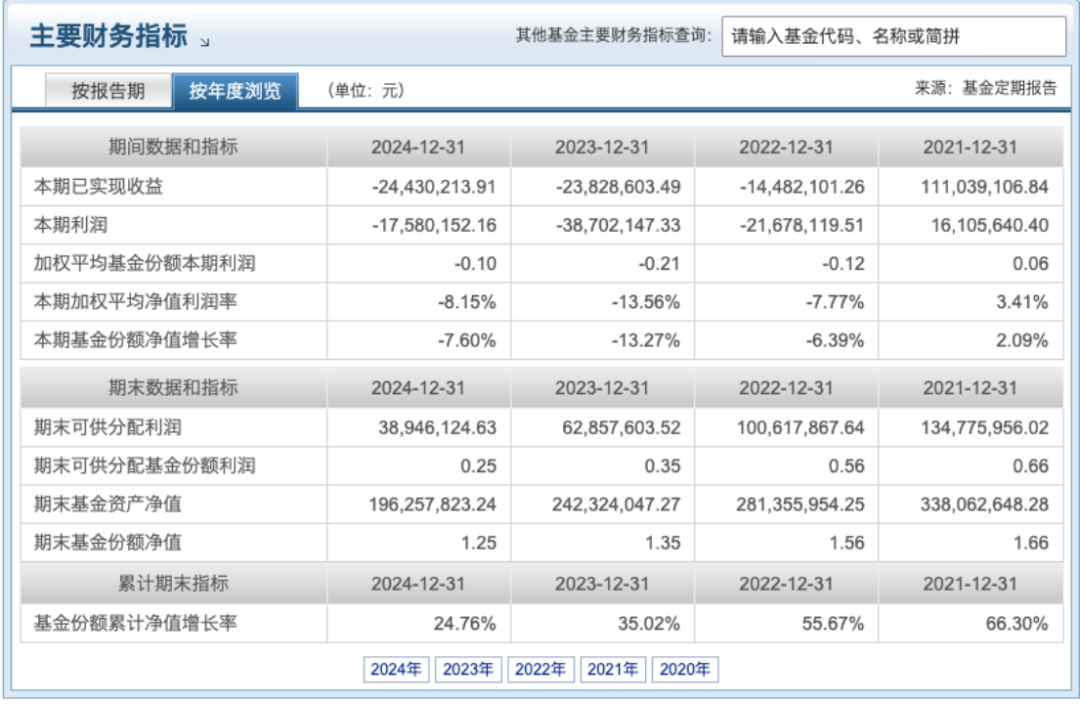Click the 来源：基金定期报告 source text
Image resolution: width=1080 pixels, height=704 pixels.
point(984,88)
